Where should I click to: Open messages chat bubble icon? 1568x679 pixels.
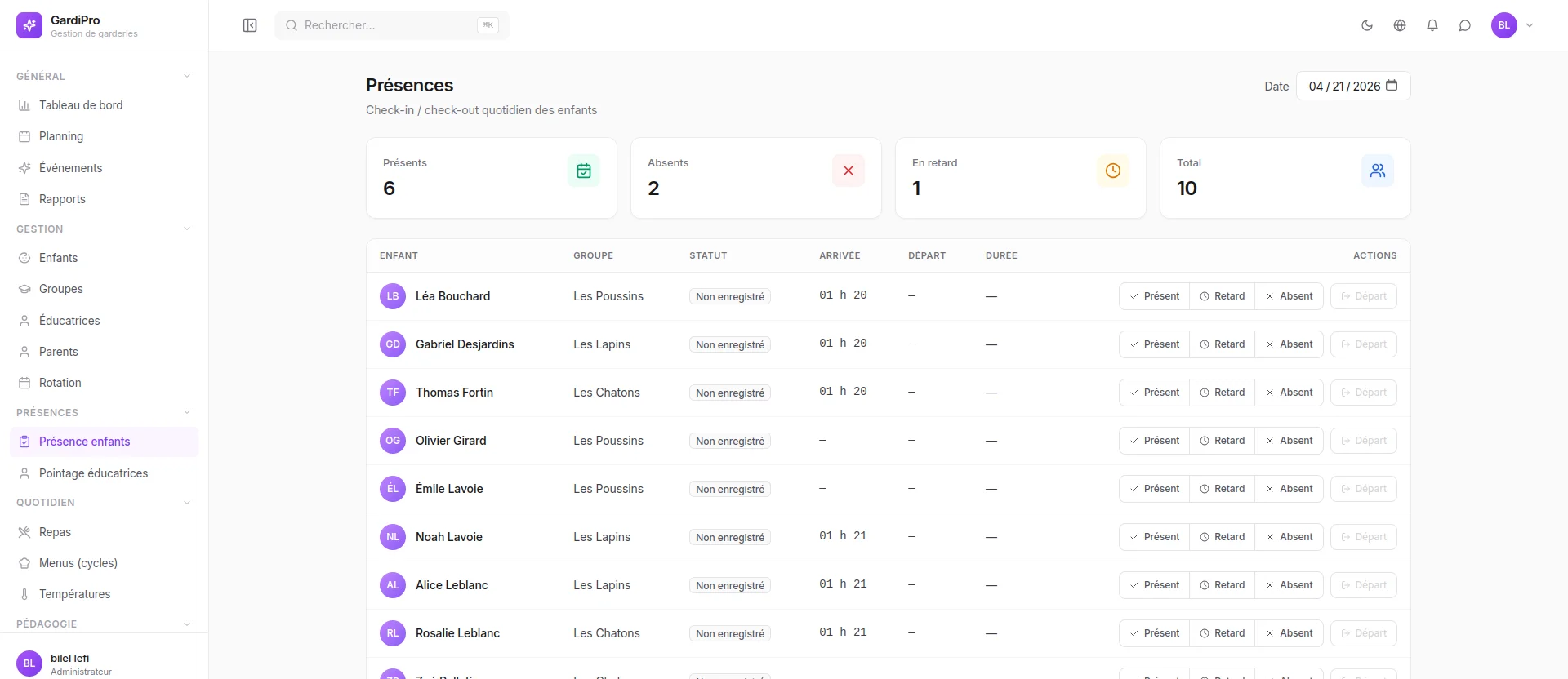(1465, 25)
